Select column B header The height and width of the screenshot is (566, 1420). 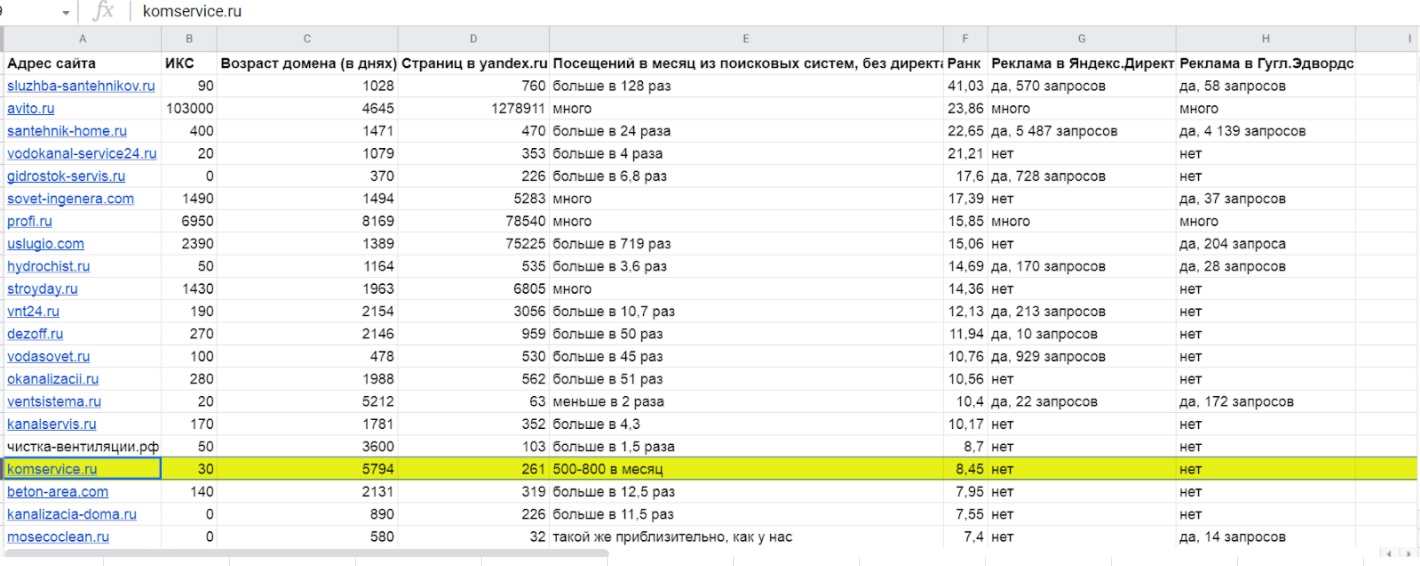[189, 38]
